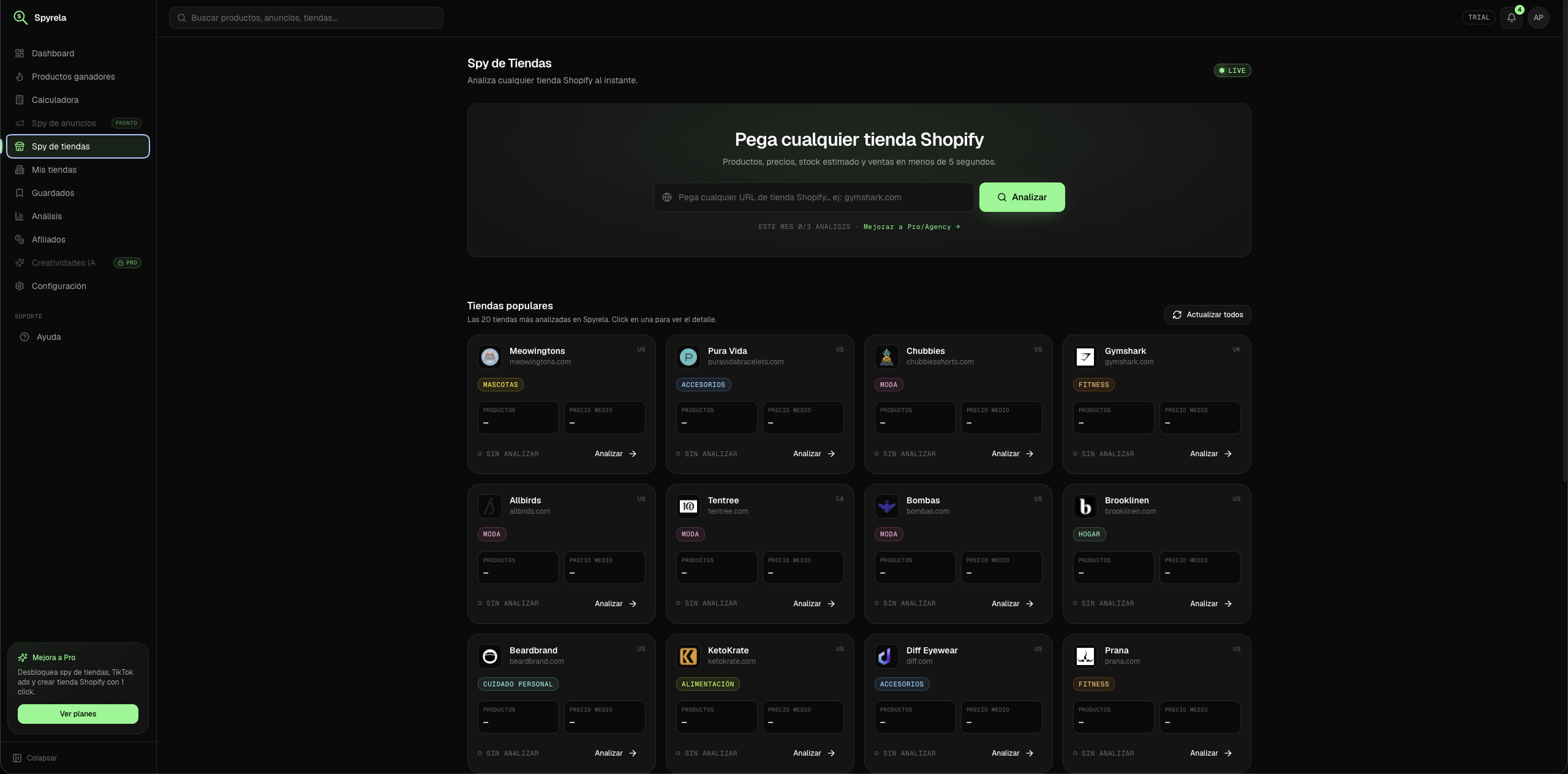Analyze the Brooklinen store

[1212, 604]
